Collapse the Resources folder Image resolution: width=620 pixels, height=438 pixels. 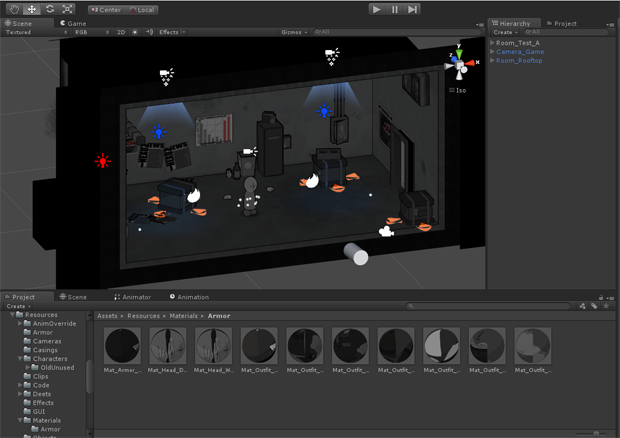coord(12,315)
